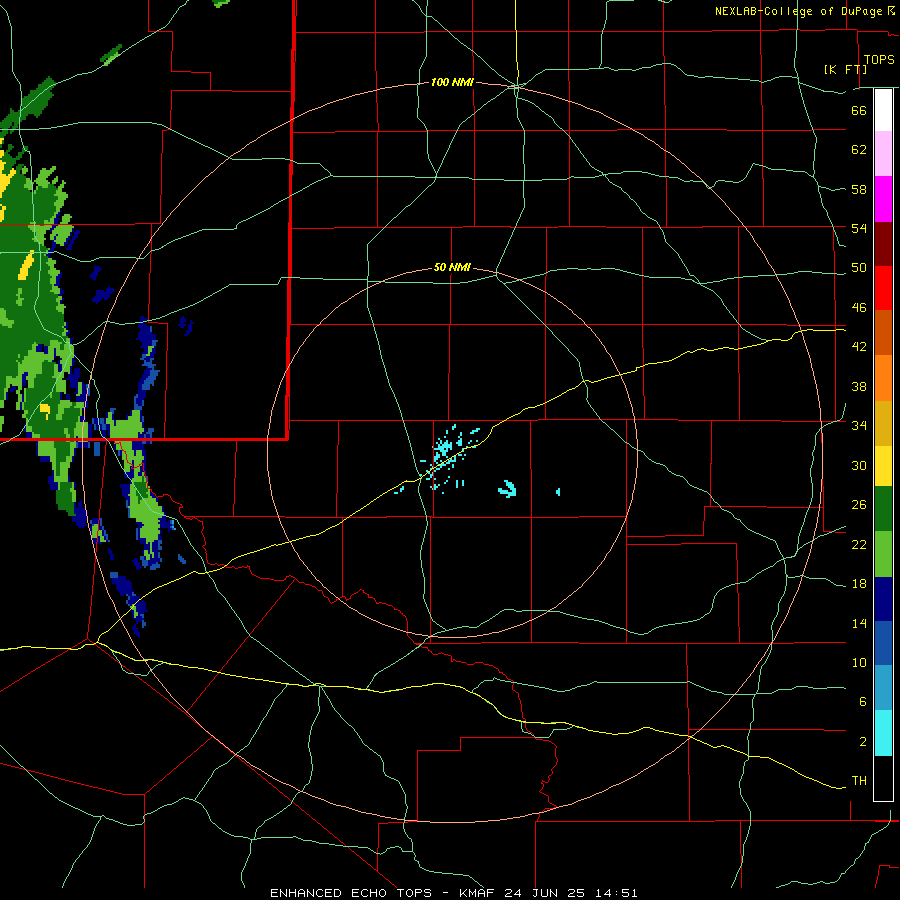The image size is (900, 900).
Task: Click the 38 value on the legend
Action: [x=859, y=386]
